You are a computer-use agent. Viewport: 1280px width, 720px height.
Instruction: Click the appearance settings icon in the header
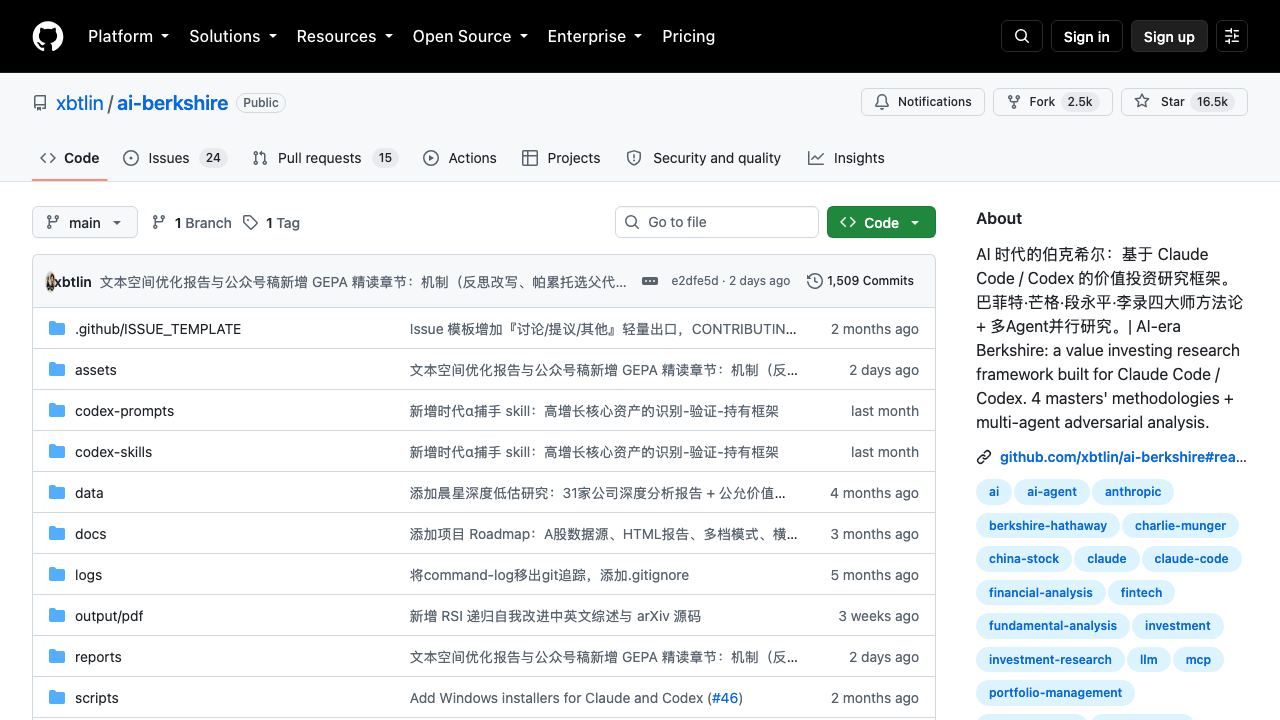[1232, 36]
